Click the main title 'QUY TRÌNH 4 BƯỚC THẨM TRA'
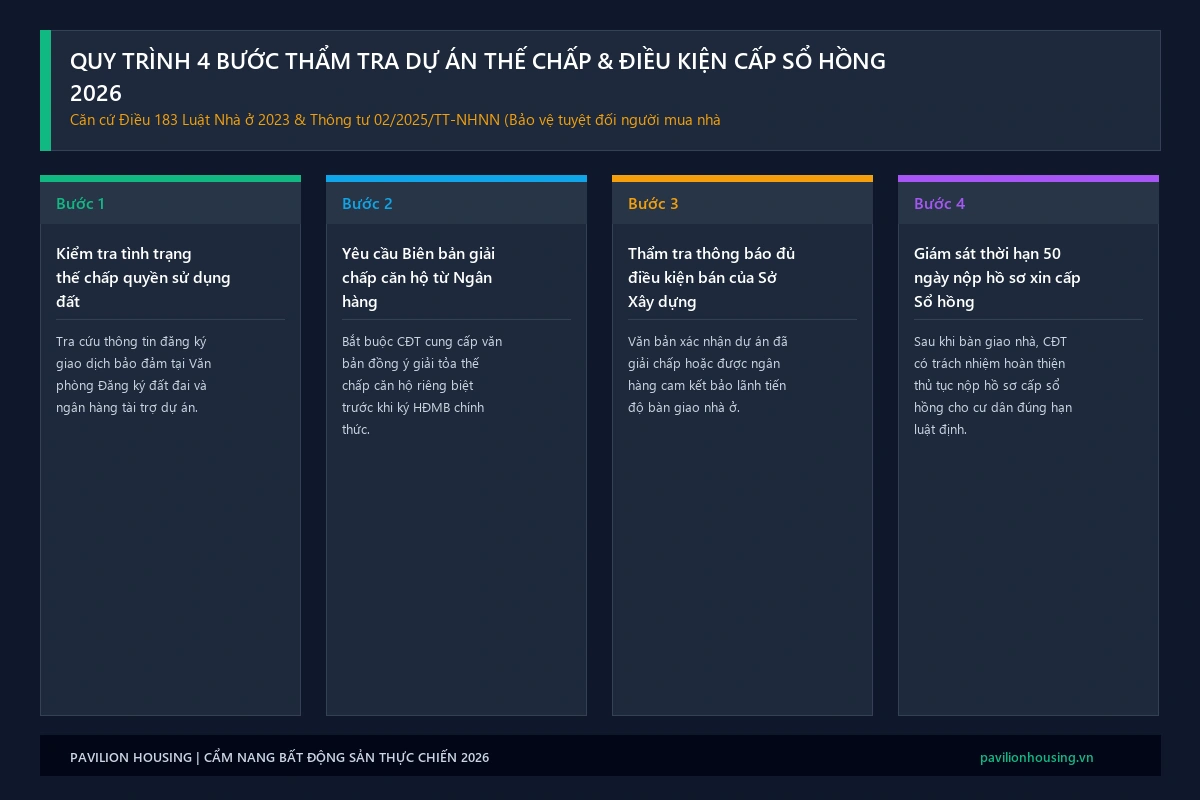 click(478, 77)
